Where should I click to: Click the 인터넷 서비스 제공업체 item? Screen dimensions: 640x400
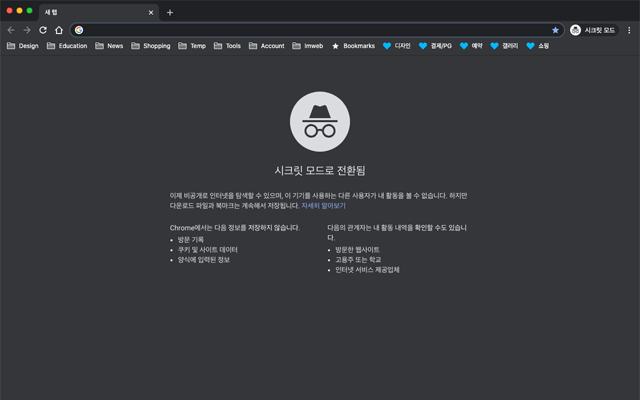[x=367, y=270]
